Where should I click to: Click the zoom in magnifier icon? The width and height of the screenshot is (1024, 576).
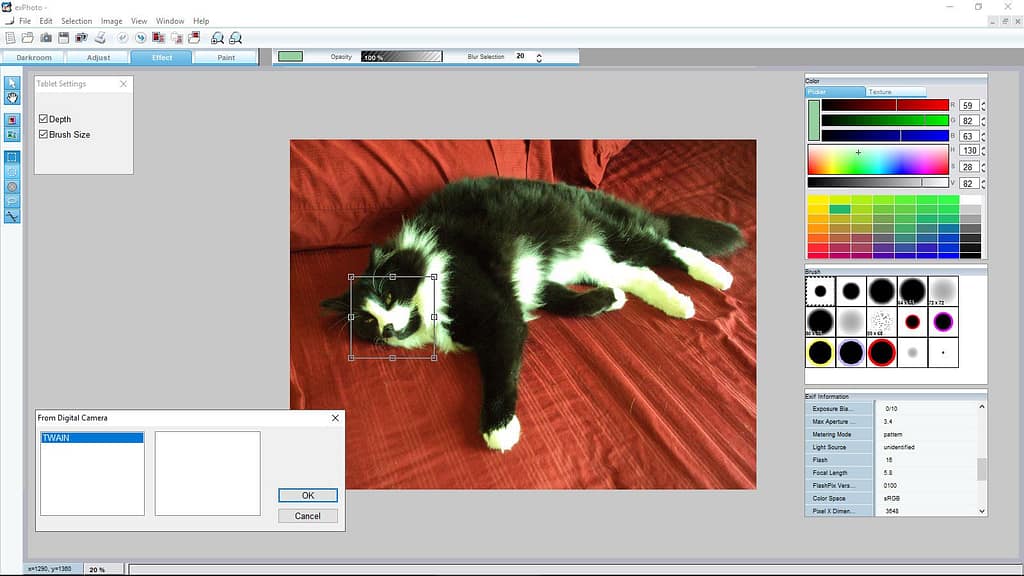point(217,38)
